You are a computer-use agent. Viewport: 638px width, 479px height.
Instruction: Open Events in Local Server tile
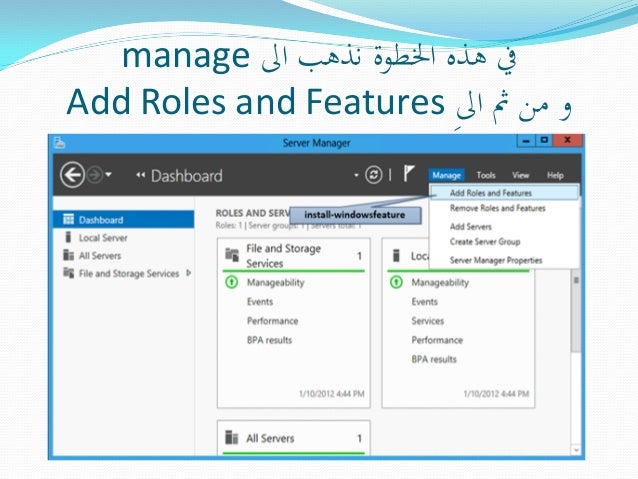click(x=424, y=302)
